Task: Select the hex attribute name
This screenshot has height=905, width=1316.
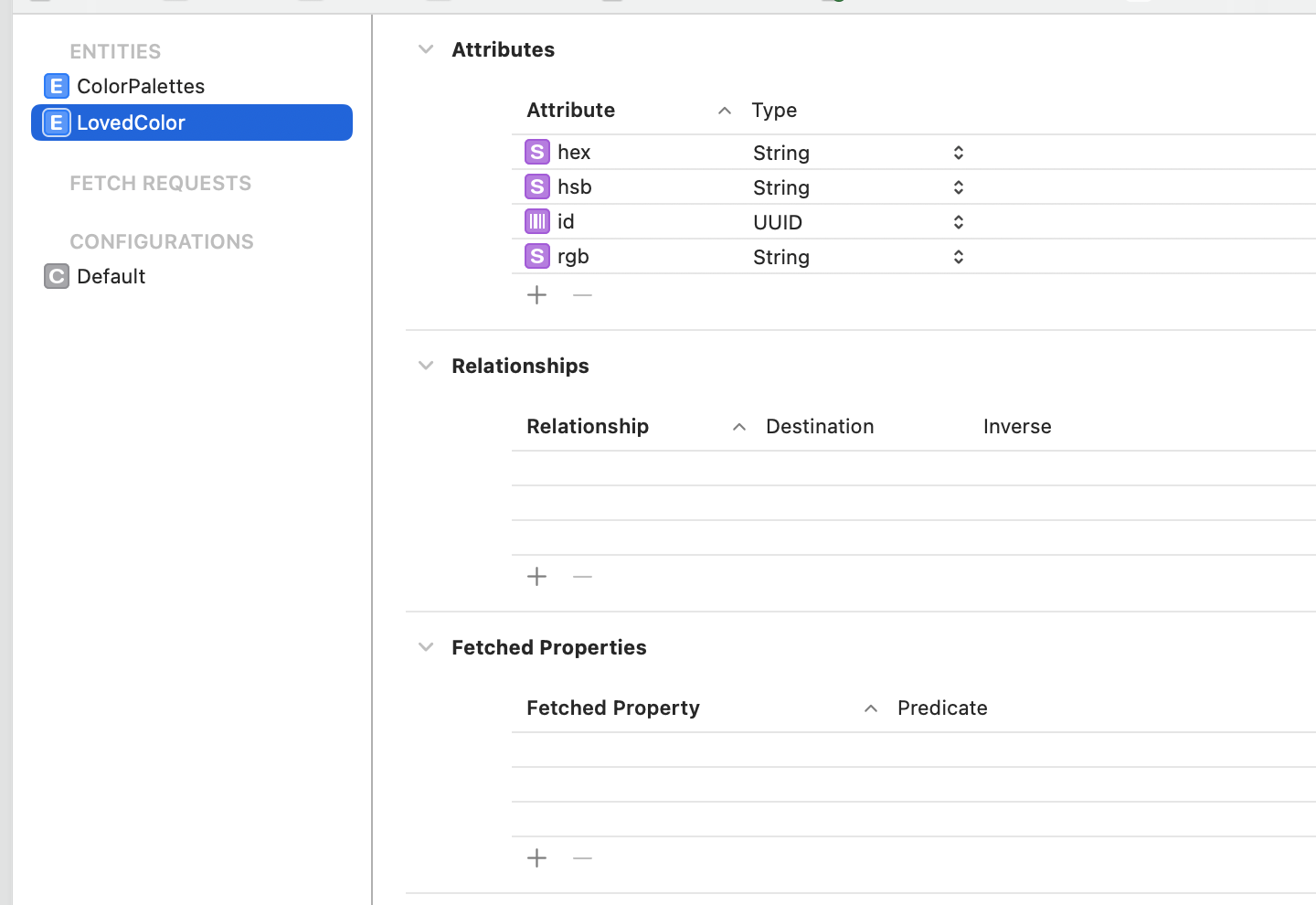Action: pos(574,152)
